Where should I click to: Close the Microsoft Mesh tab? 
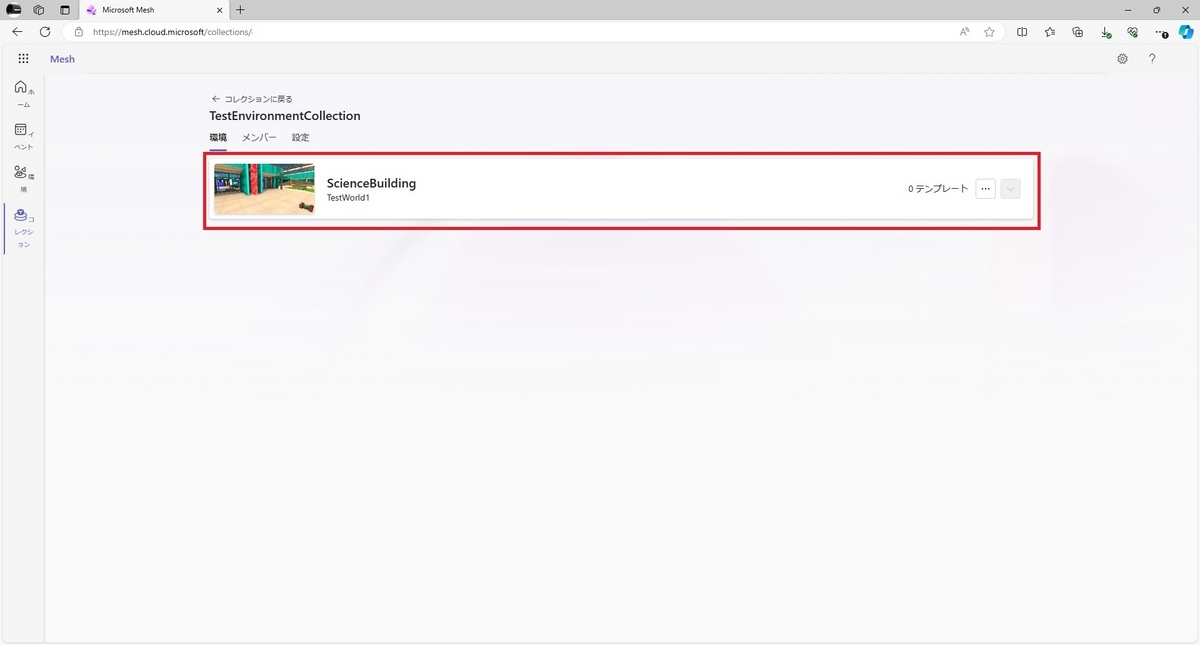[219, 9]
